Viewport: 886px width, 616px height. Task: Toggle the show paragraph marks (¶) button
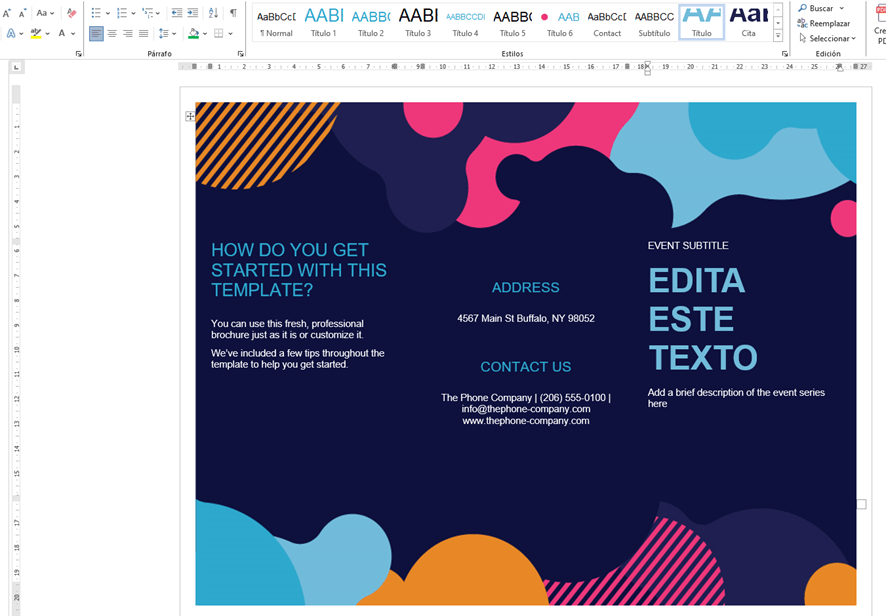click(x=233, y=13)
